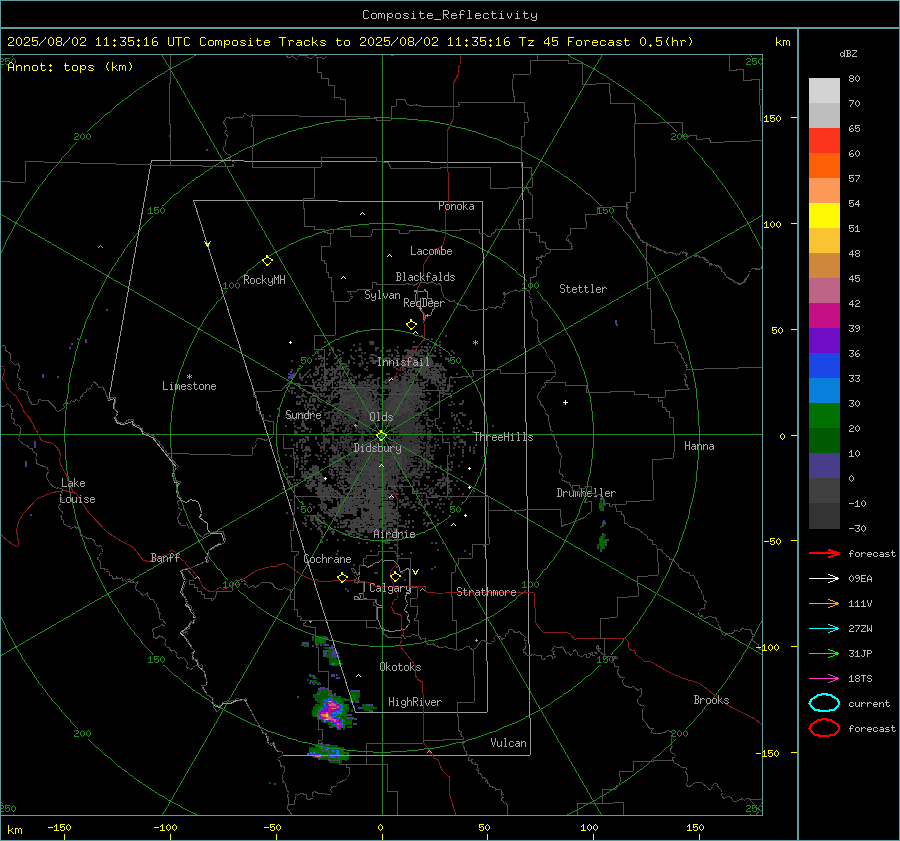This screenshot has height=841, width=900.
Task: Click the Okotoks label
Action: click(400, 667)
